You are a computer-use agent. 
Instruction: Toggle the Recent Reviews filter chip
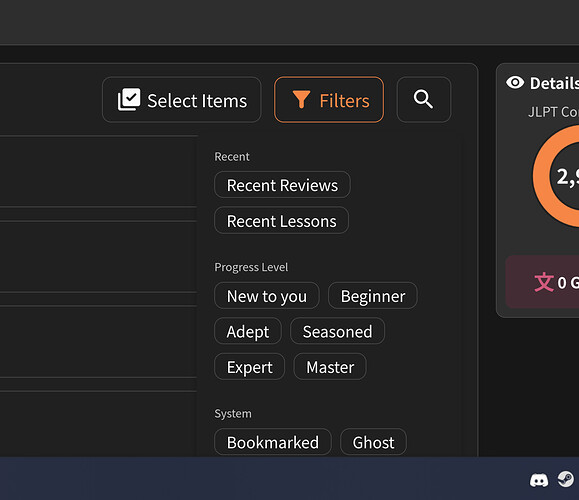[x=282, y=185]
